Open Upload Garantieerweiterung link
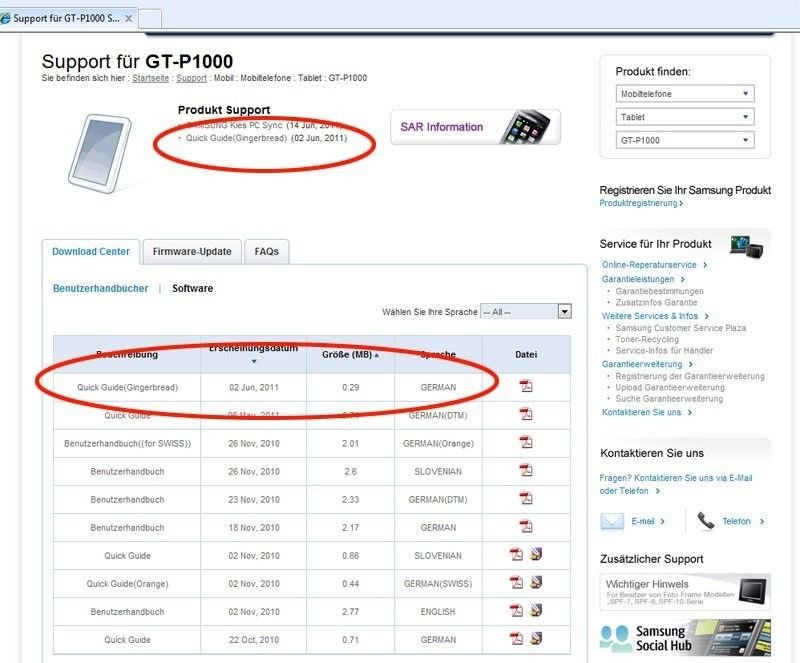800x663 pixels. tap(670, 387)
